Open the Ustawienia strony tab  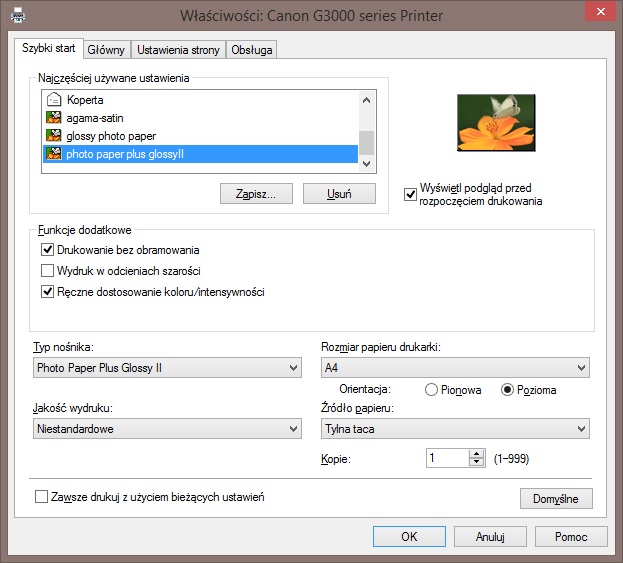[x=178, y=50]
